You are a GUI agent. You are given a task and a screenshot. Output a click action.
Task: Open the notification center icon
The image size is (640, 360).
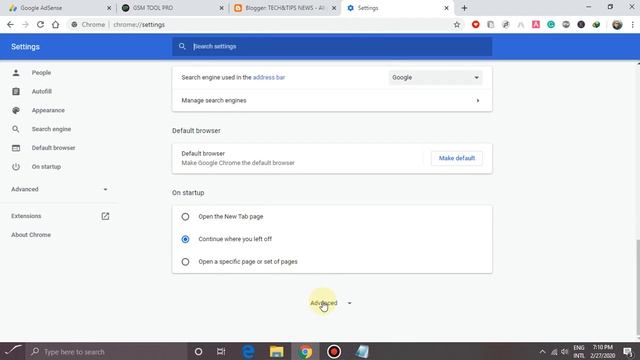coord(629,352)
